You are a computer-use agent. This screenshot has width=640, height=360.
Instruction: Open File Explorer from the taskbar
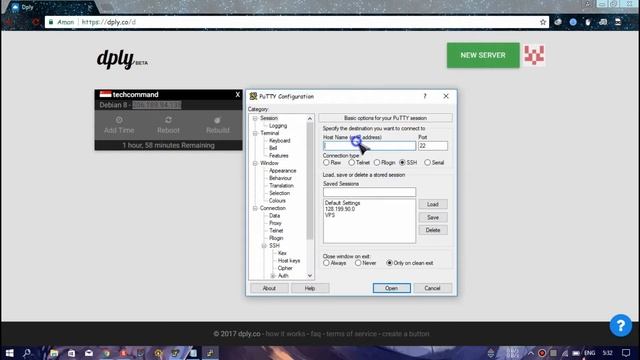click(54, 353)
